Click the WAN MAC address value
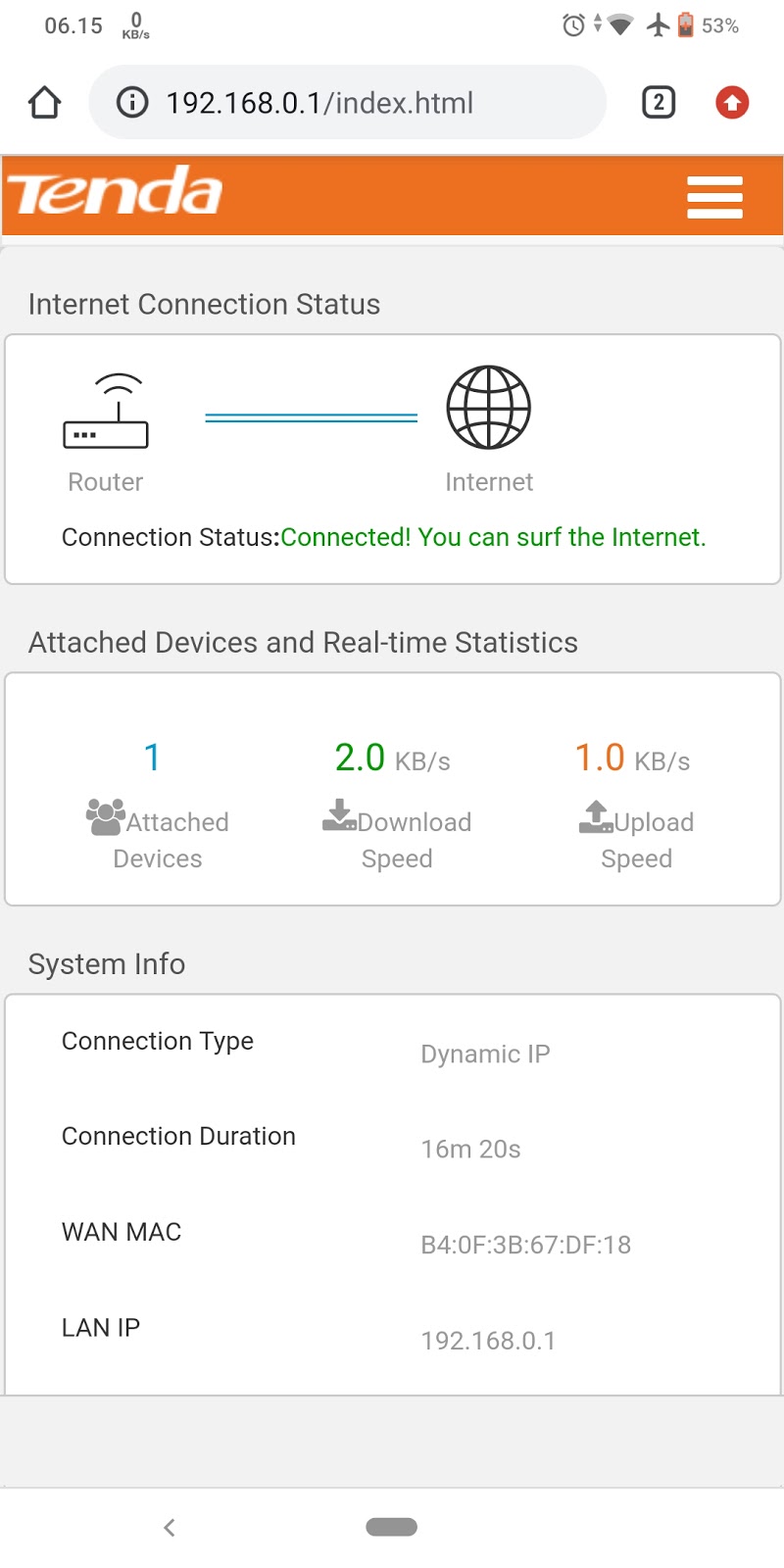 [x=525, y=1245]
